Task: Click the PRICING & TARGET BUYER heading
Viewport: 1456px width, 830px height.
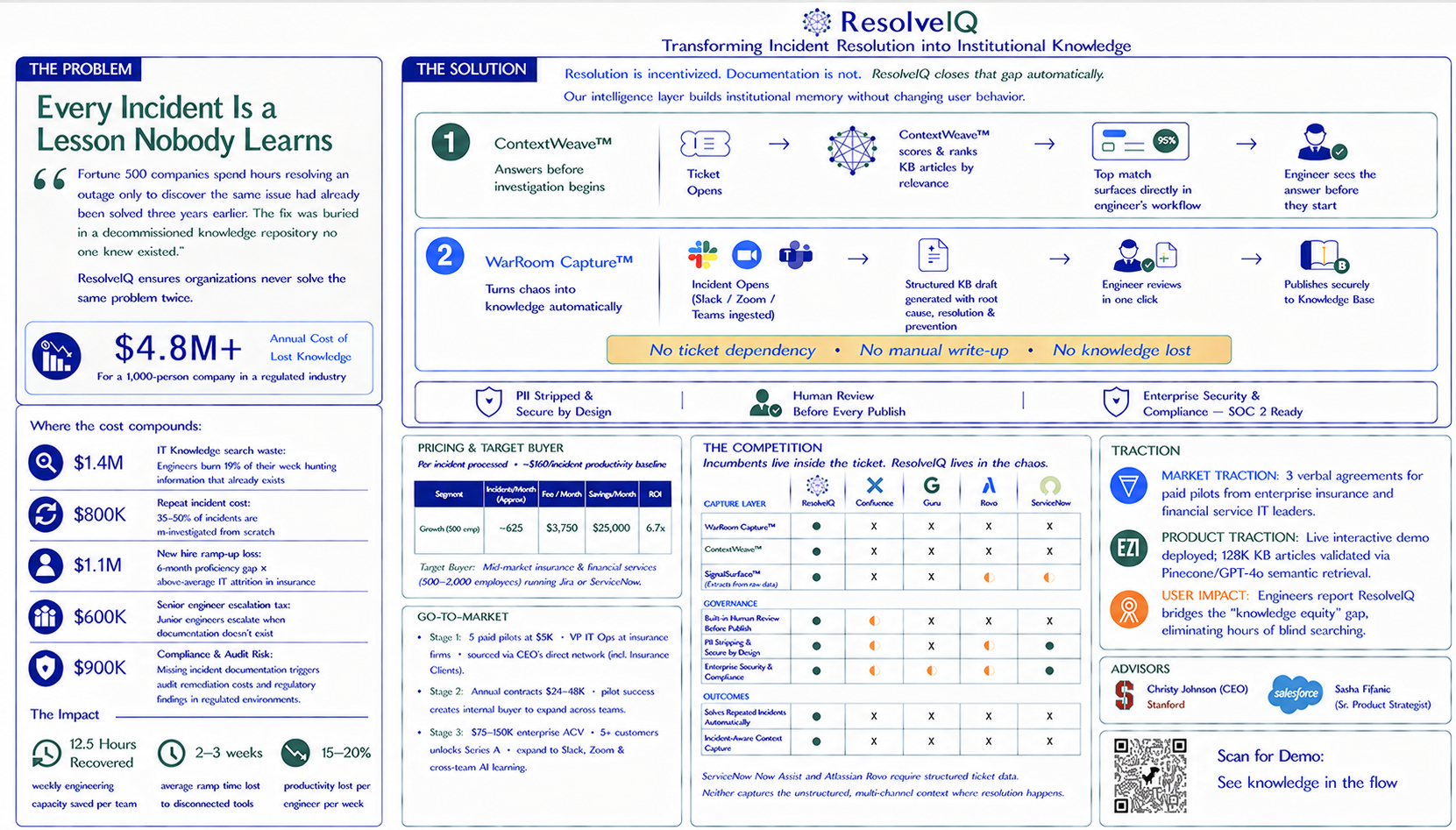Action: [x=491, y=447]
